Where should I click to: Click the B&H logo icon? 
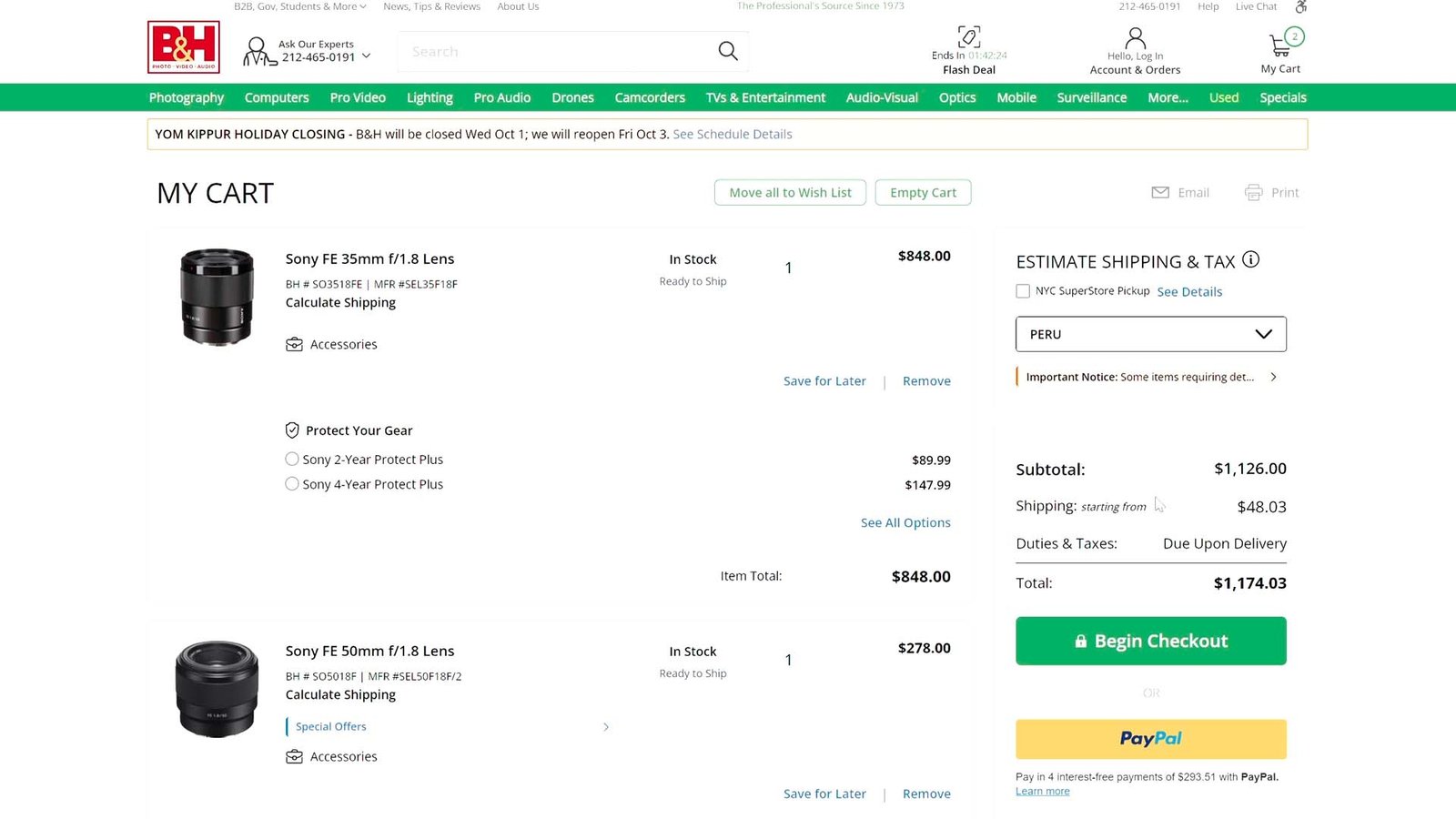[184, 47]
